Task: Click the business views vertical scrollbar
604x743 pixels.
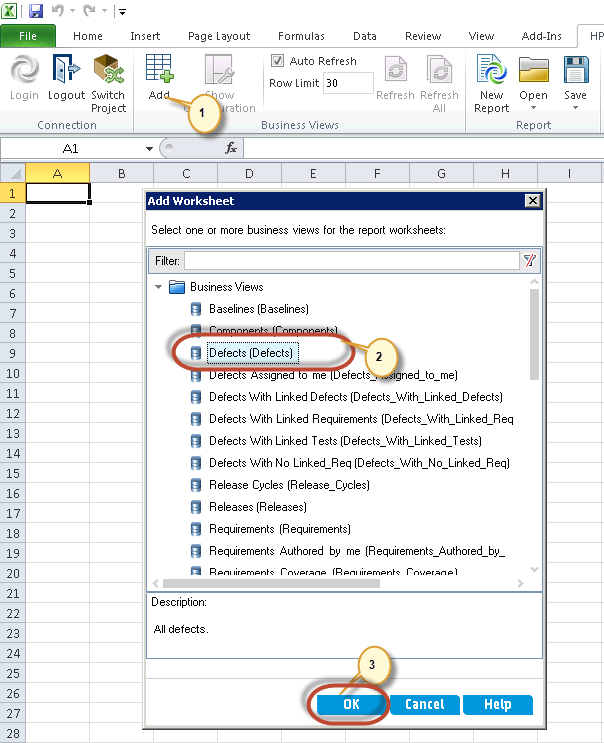Action: tap(534, 340)
